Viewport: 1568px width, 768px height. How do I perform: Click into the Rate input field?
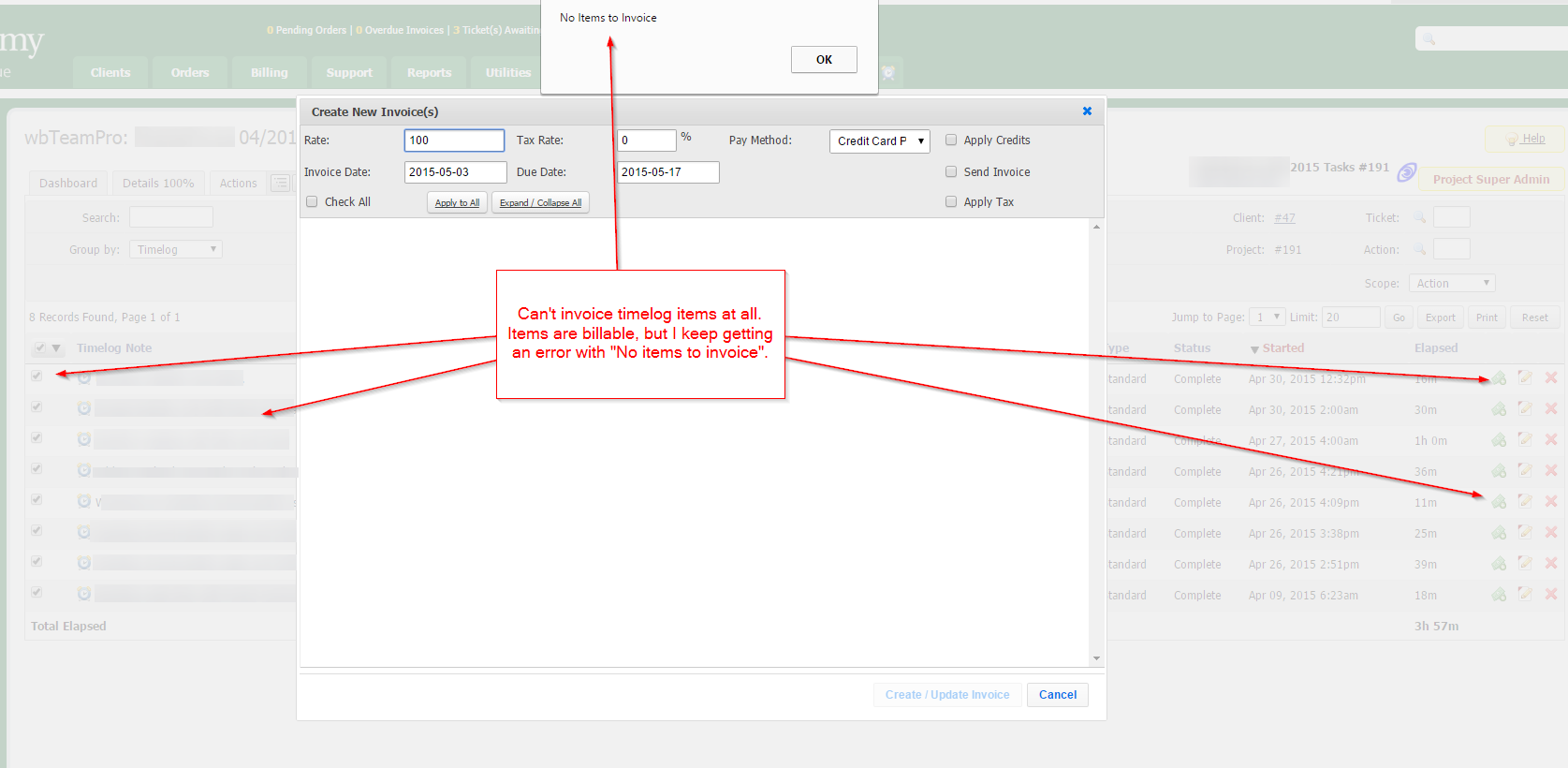pyautogui.click(x=454, y=140)
